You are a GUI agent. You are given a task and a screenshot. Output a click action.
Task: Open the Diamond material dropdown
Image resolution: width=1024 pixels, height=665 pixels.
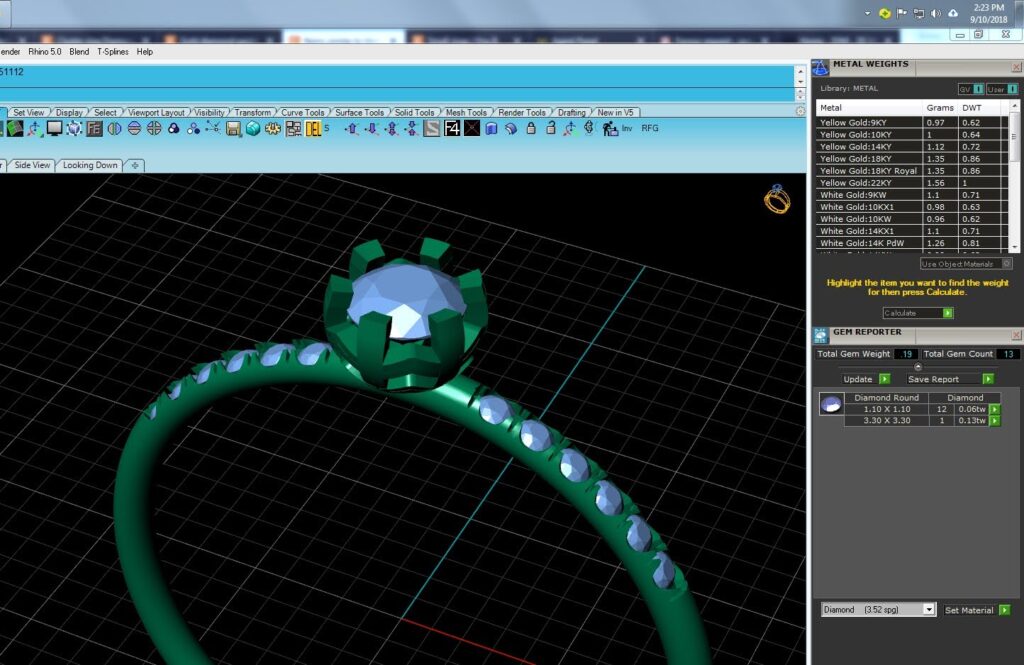coord(878,609)
